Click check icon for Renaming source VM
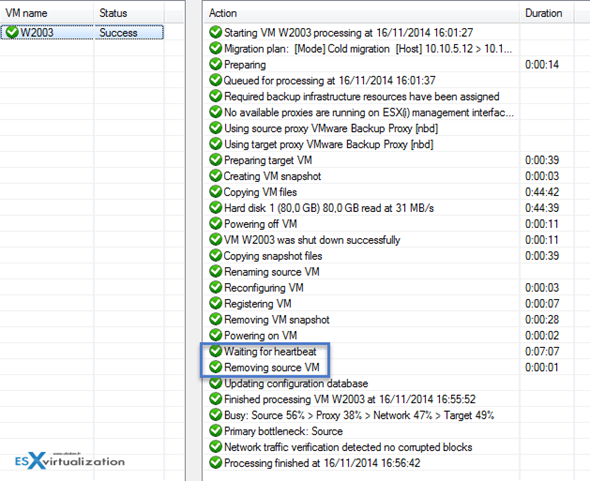This screenshot has height=481, width=590. click(x=216, y=271)
